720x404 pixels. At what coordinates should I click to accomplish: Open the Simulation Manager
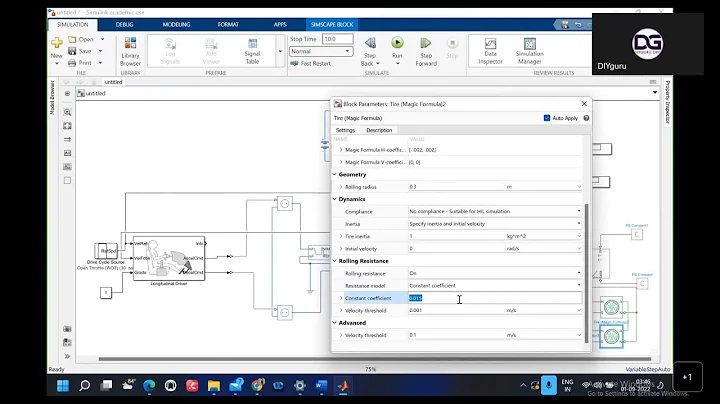coord(529,51)
